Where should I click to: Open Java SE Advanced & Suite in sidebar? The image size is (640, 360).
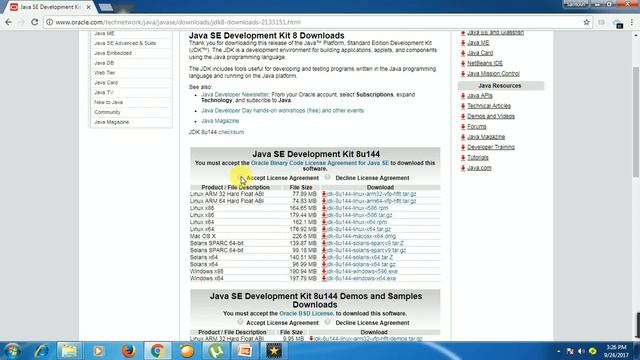point(125,43)
